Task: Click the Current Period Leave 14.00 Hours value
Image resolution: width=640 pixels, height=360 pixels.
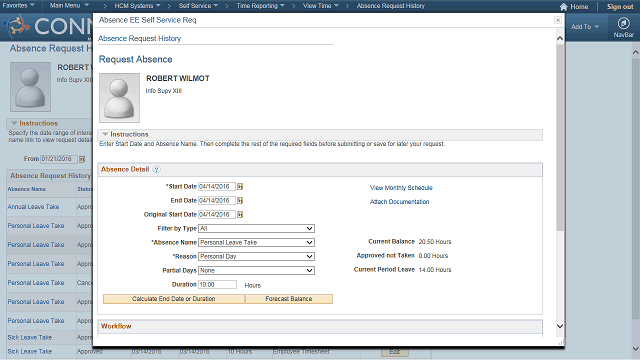Action: pyautogui.click(x=435, y=270)
